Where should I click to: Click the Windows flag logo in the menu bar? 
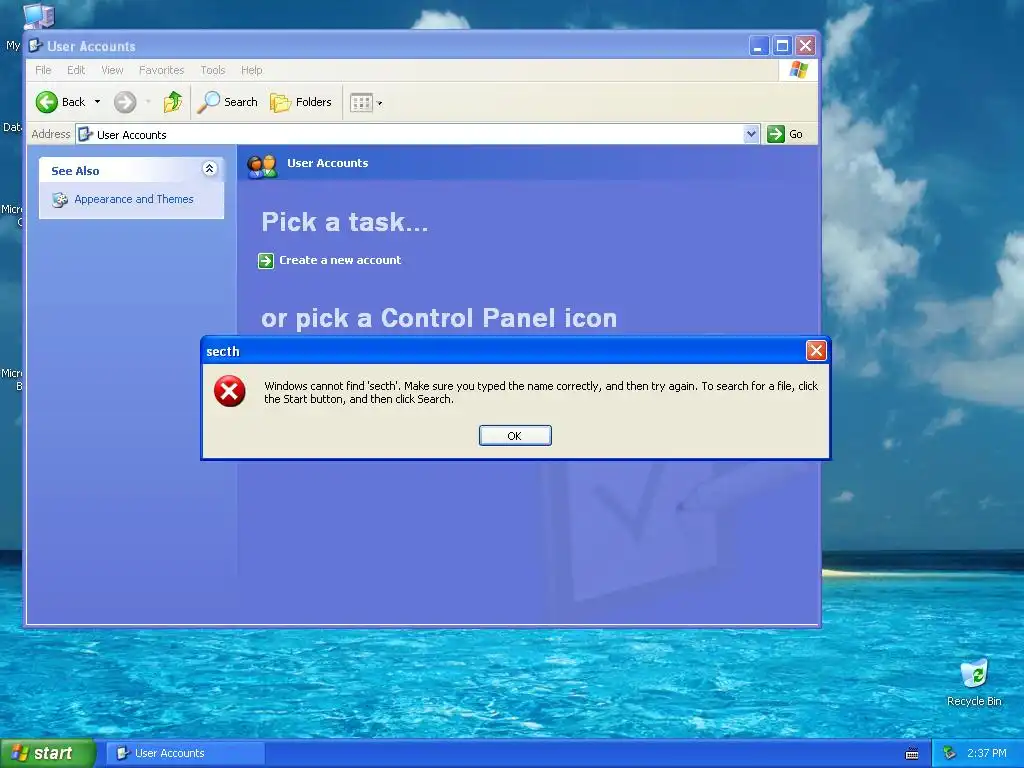tap(798, 69)
